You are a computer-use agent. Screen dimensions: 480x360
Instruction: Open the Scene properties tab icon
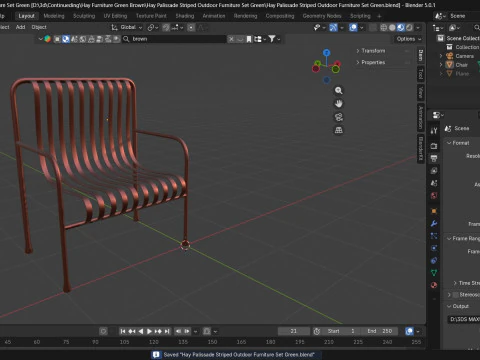[434, 183]
